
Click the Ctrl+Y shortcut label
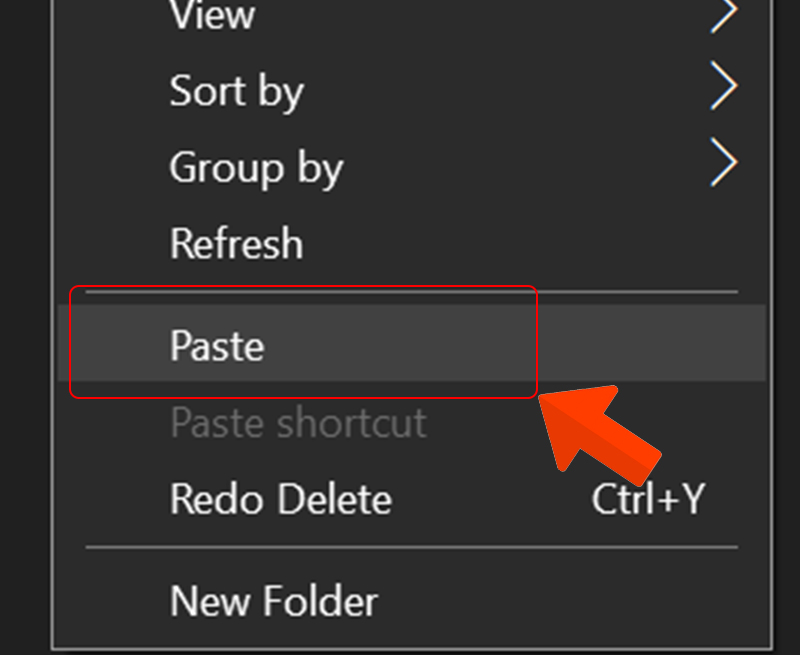coord(648,499)
